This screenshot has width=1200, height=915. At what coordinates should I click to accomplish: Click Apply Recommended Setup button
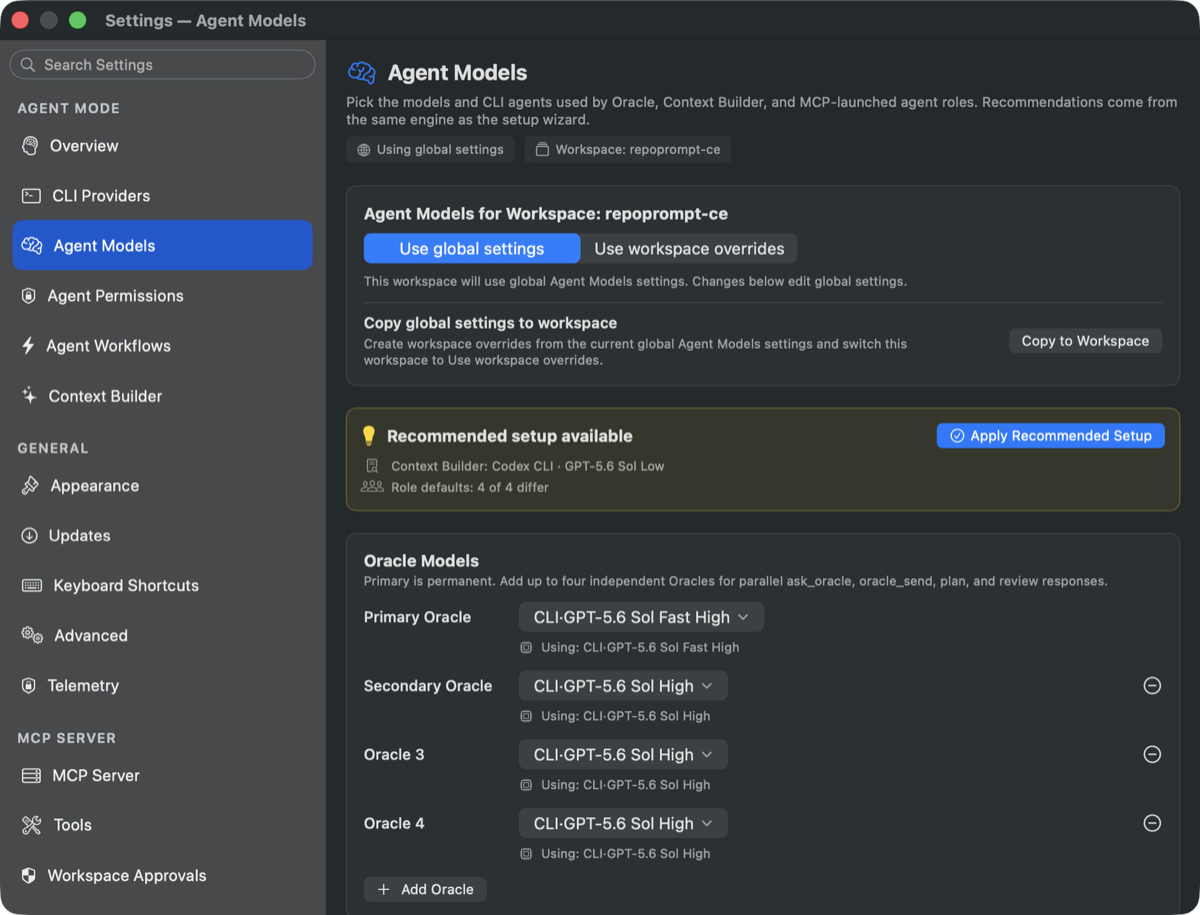click(x=1051, y=436)
